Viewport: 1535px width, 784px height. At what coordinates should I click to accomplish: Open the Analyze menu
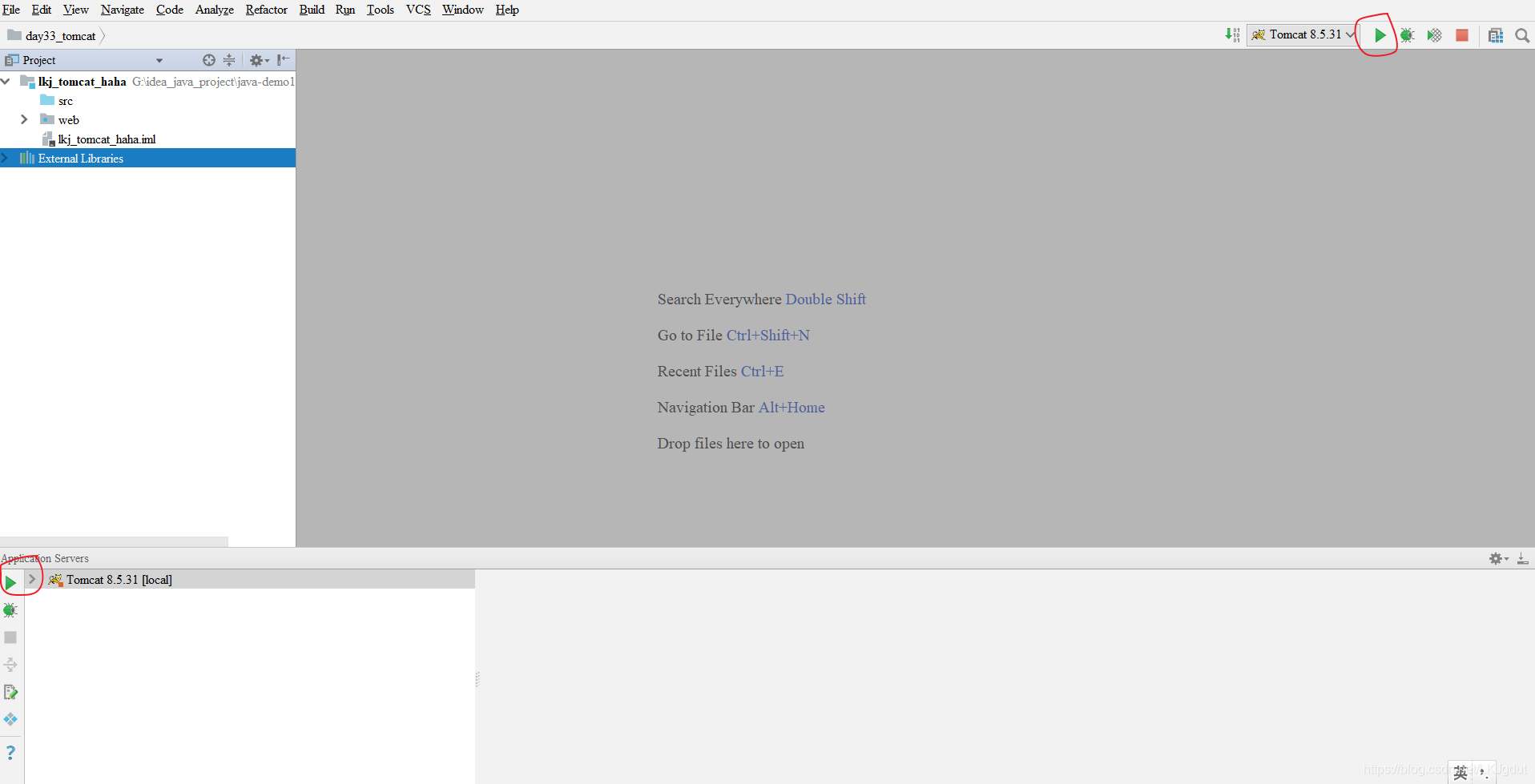click(x=215, y=10)
